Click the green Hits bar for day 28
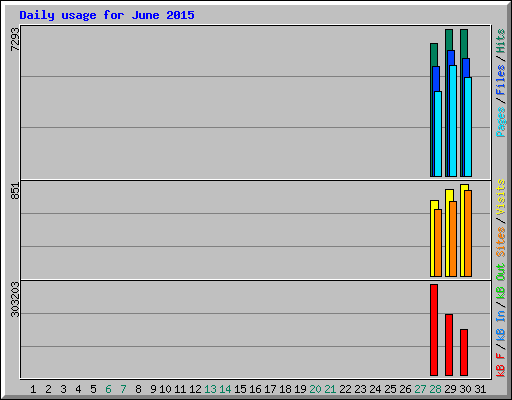The width and height of the screenshot is (512, 400). pyautogui.click(x=434, y=55)
